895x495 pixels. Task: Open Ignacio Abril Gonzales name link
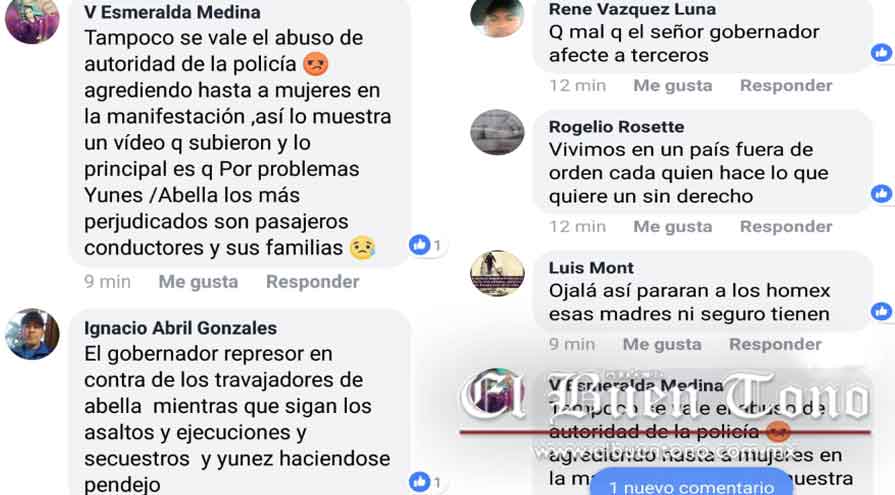[x=180, y=328]
